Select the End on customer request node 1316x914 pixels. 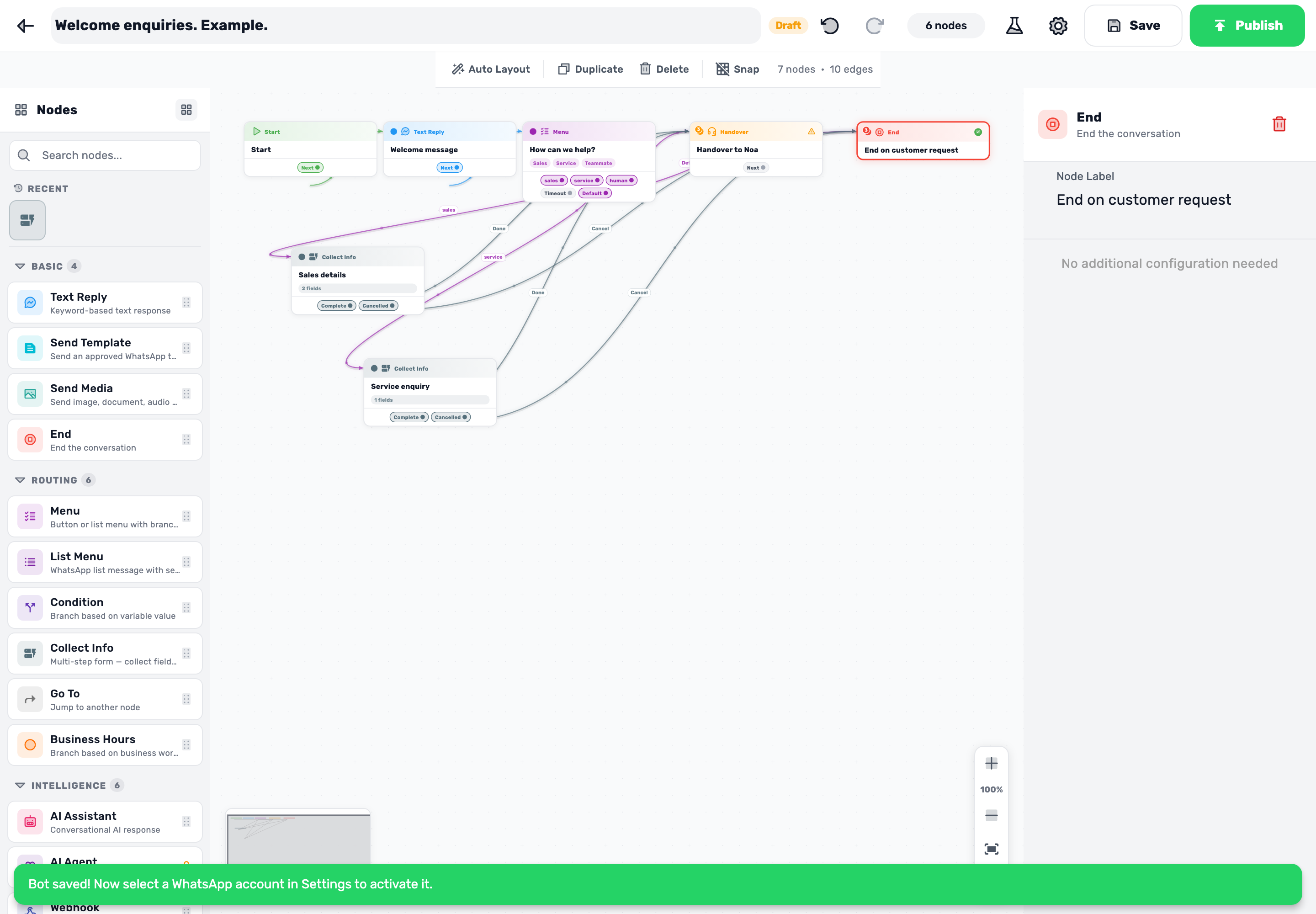(923, 141)
